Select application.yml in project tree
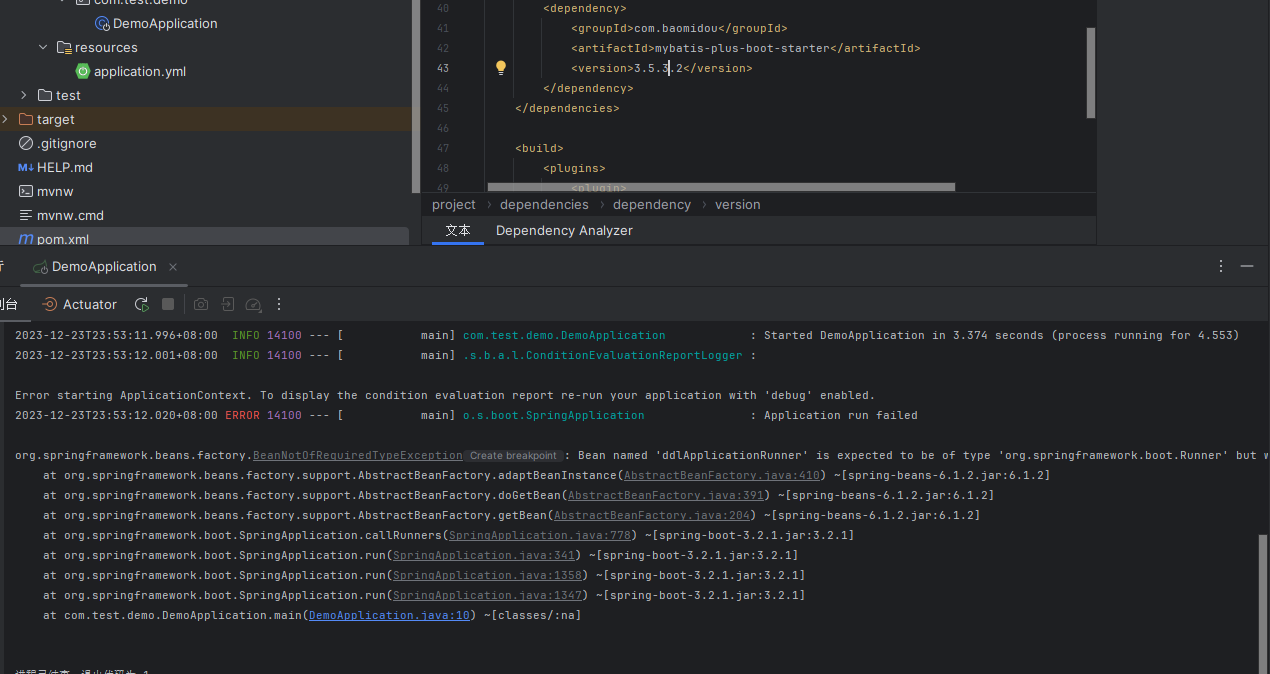The width and height of the screenshot is (1270, 674). (x=139, y=71)
